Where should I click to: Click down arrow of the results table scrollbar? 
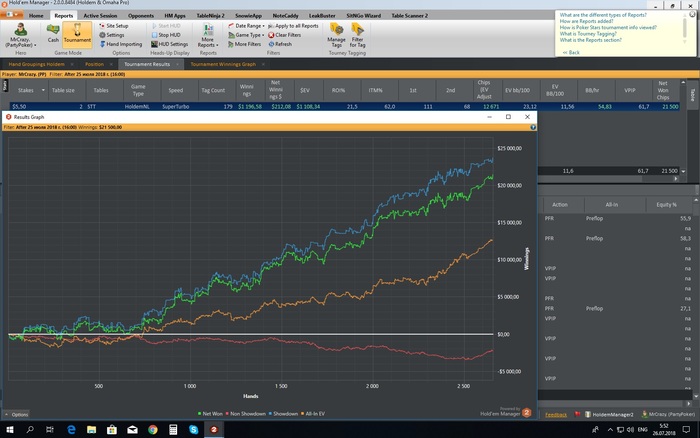click(683, 171)
